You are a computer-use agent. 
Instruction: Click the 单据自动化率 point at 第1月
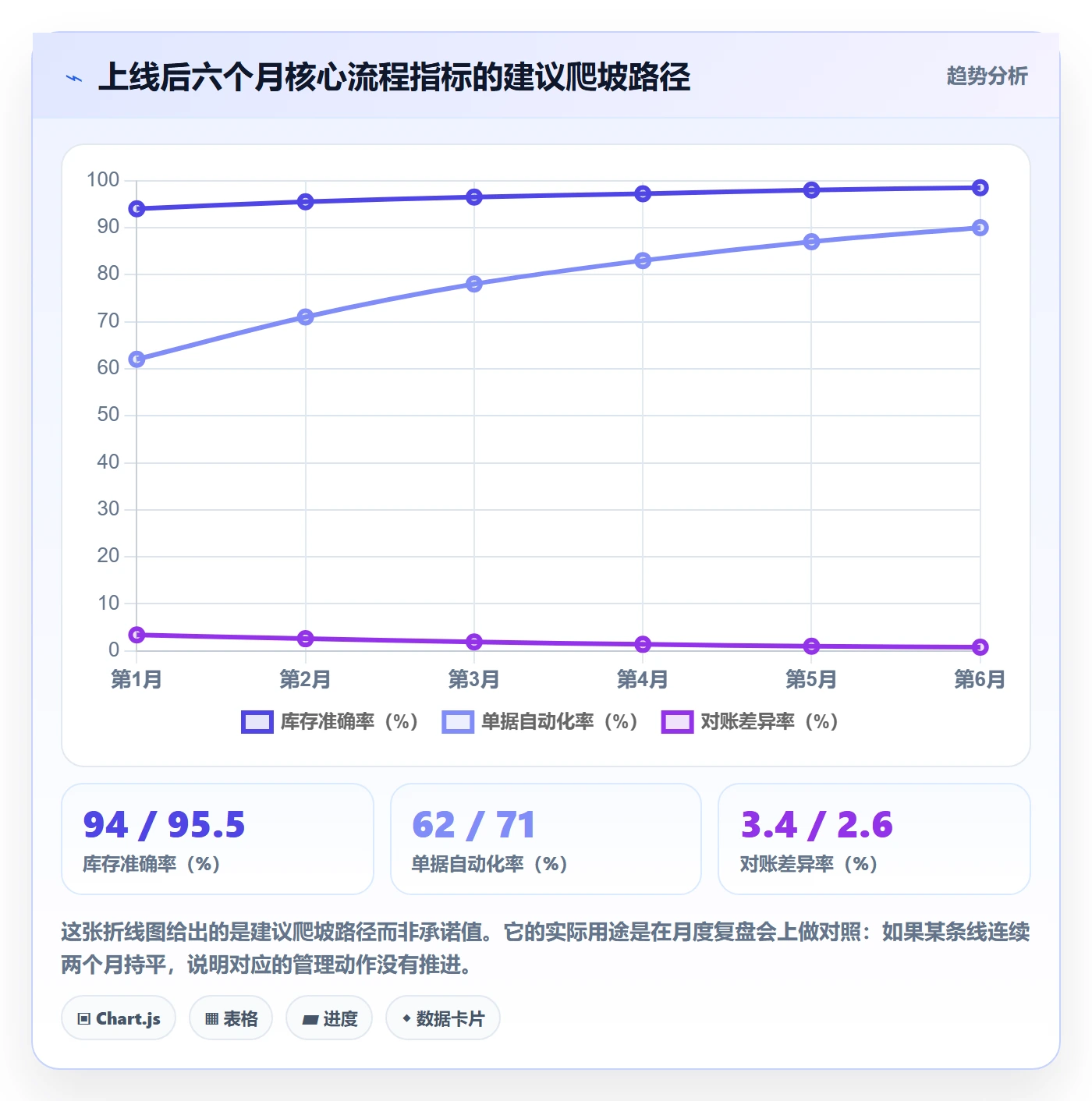pyautogui.click(x=136, y=359)
